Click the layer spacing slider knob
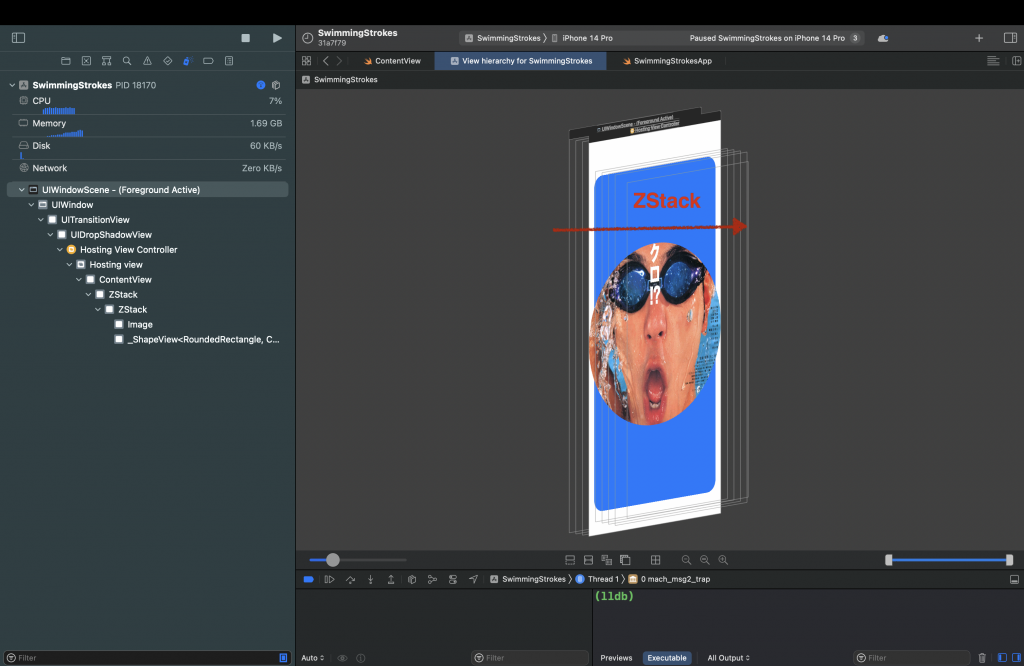This screenshot has width=1024, height=666. click(333, 560)
